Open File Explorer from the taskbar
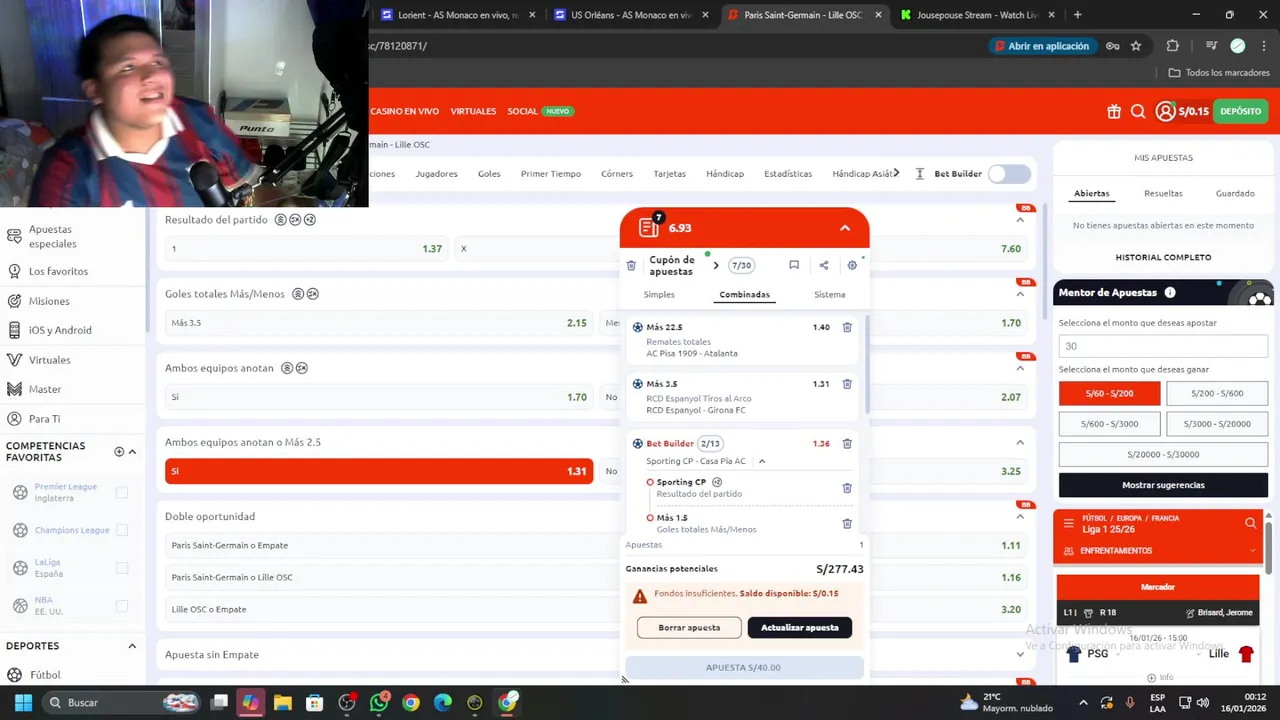Viewport: 1280px width, 720px height. tap(283, 703)
